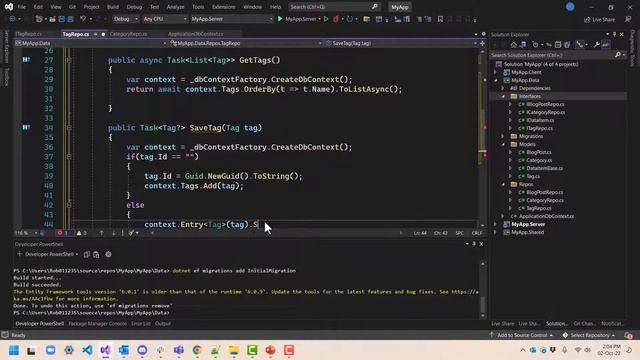Click the warnings count indicator

81,233
